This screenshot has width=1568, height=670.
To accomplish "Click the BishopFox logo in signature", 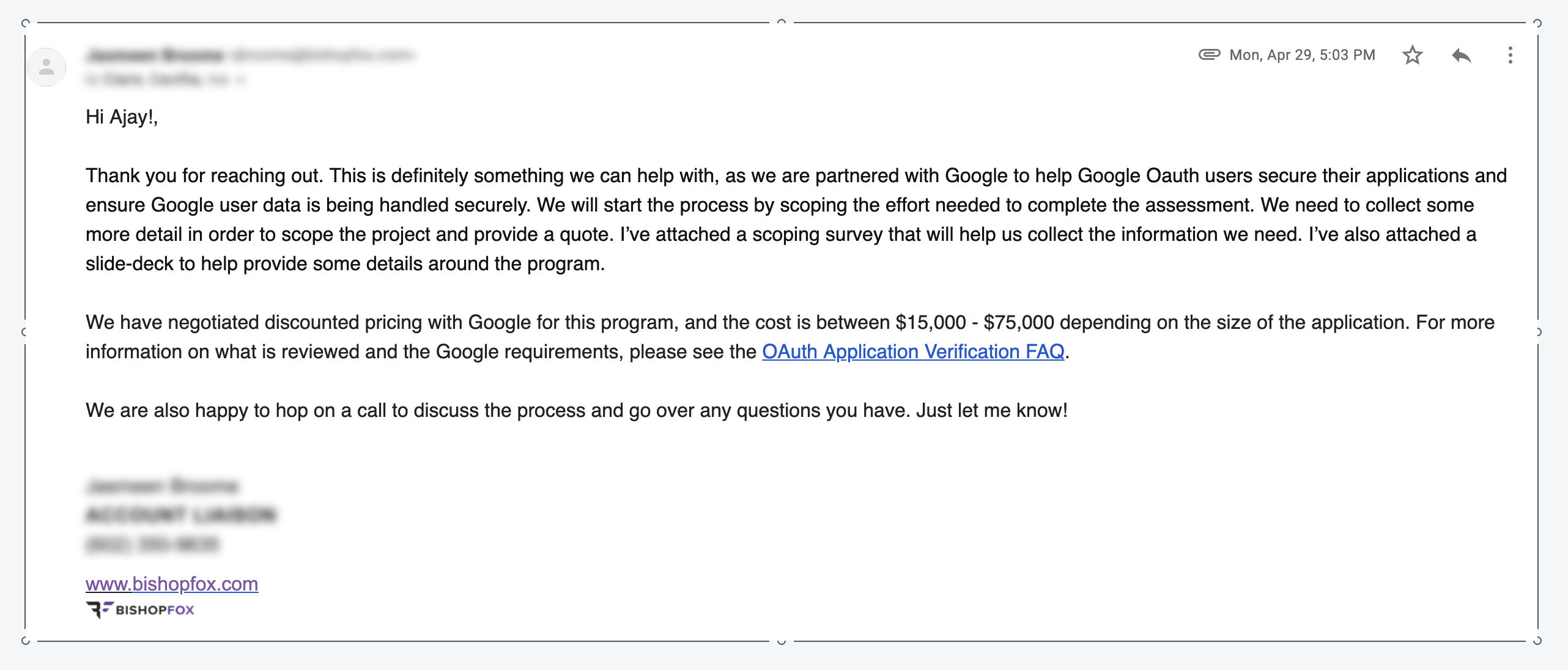I will tap(140, 609).
